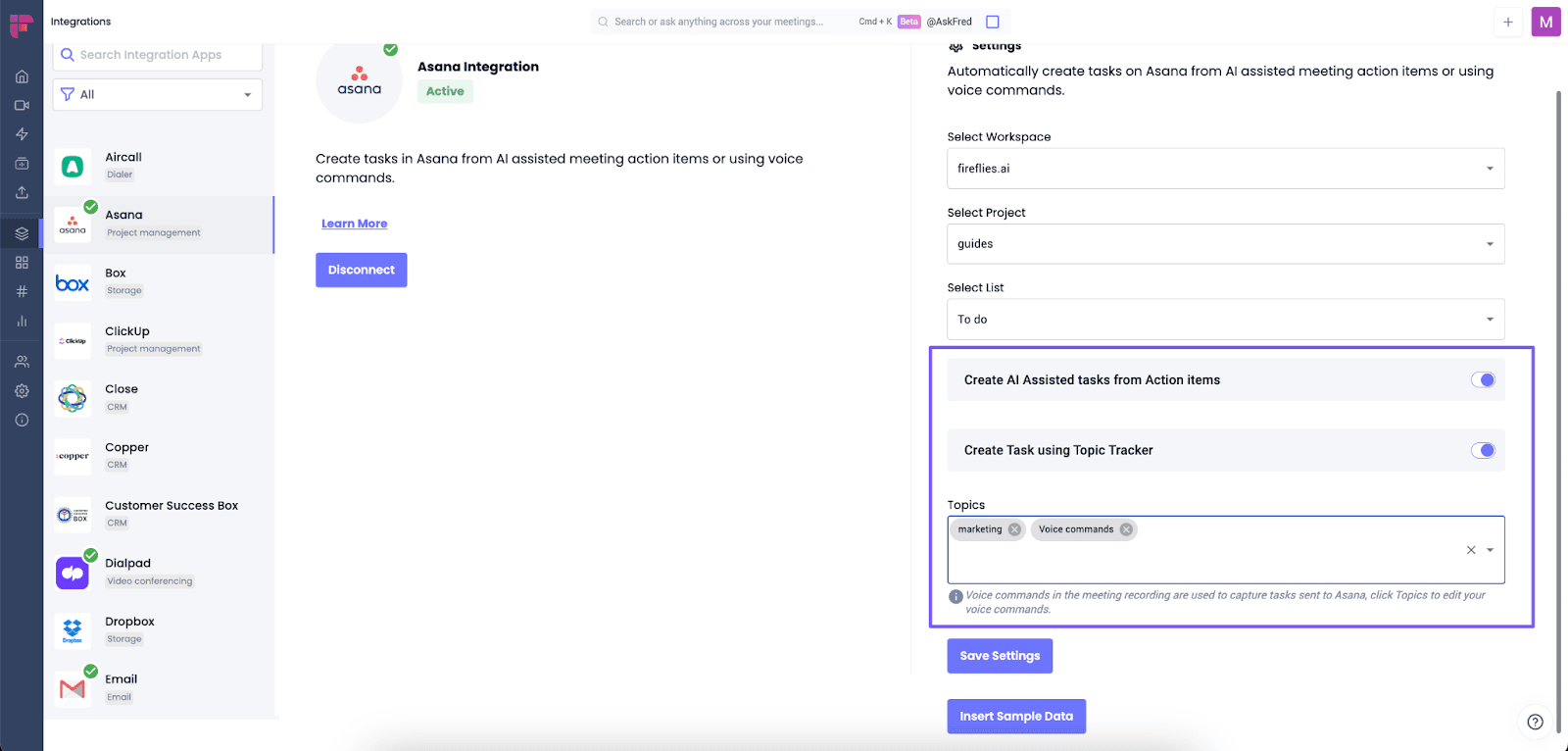Click Insert Sample Data button
Screen dimensions: 1568x751
1016,717
